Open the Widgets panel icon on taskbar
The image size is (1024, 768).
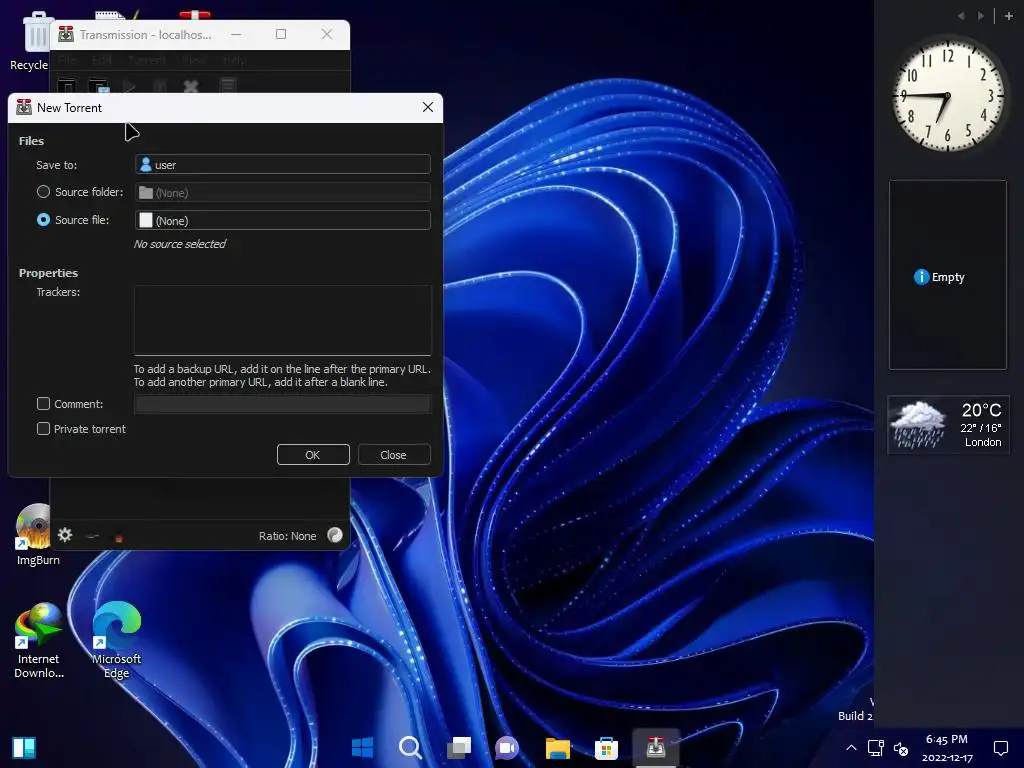(24, 748)
